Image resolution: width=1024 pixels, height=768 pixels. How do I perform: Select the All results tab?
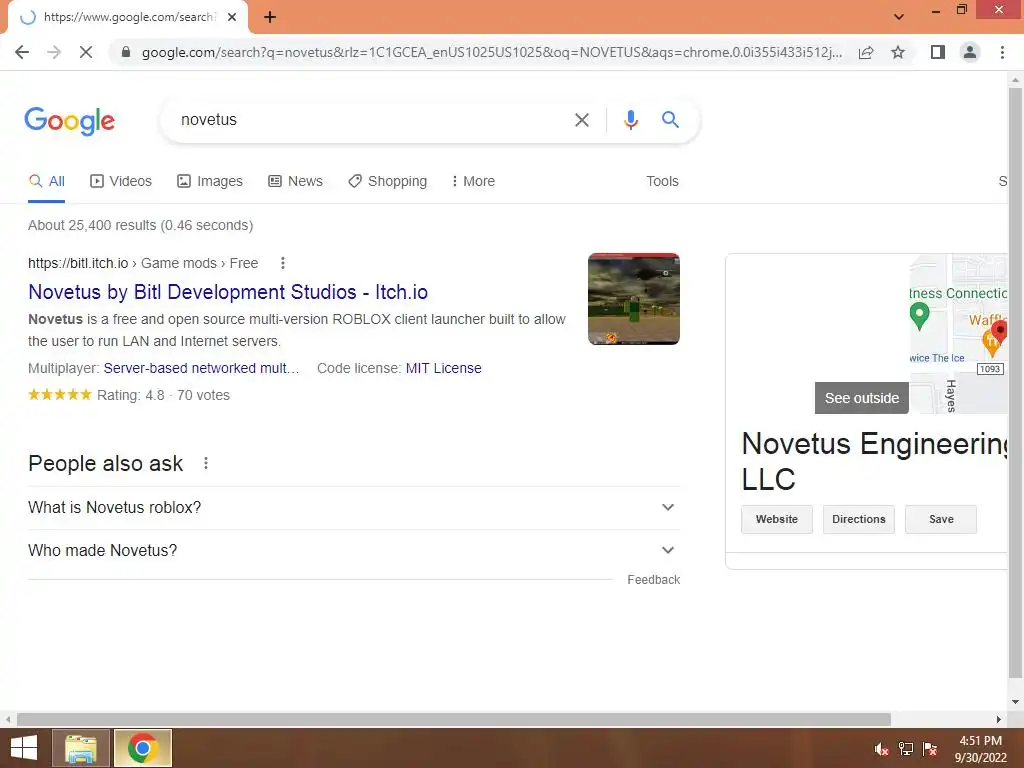point(46,182)
